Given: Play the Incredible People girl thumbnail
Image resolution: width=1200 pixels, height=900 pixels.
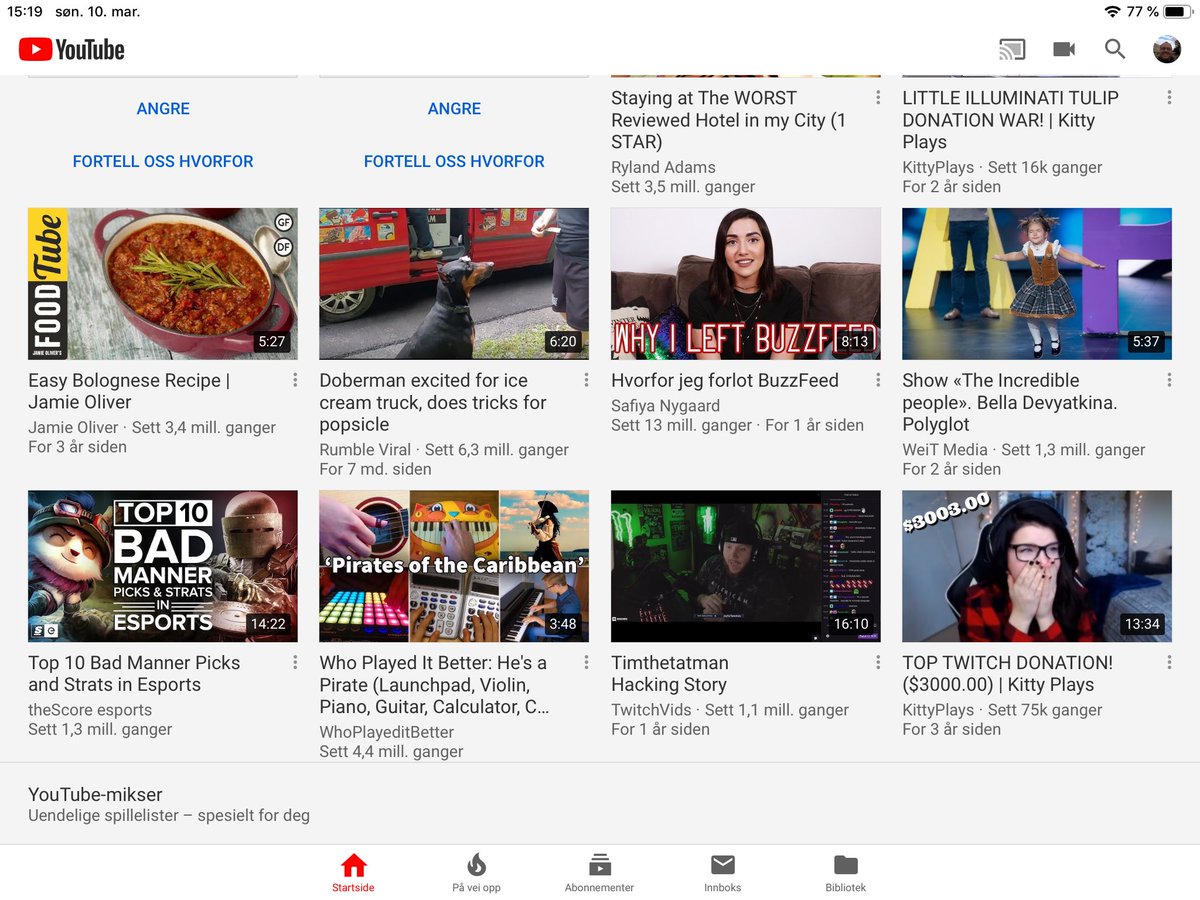Looking at the screenshot, I should coord(1037,284).
